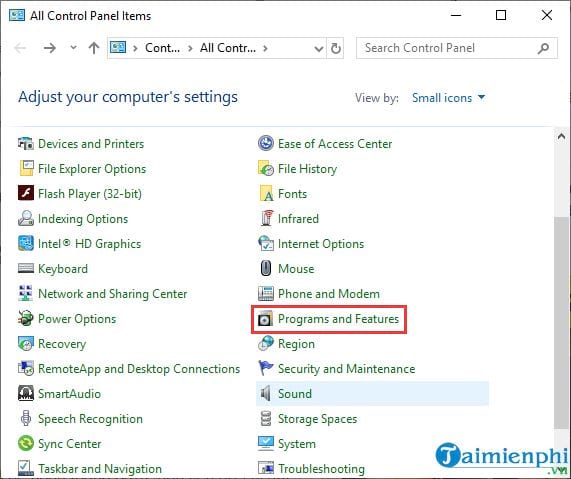
Task: Open the Power Options link
Action: [x=77, y=319]
